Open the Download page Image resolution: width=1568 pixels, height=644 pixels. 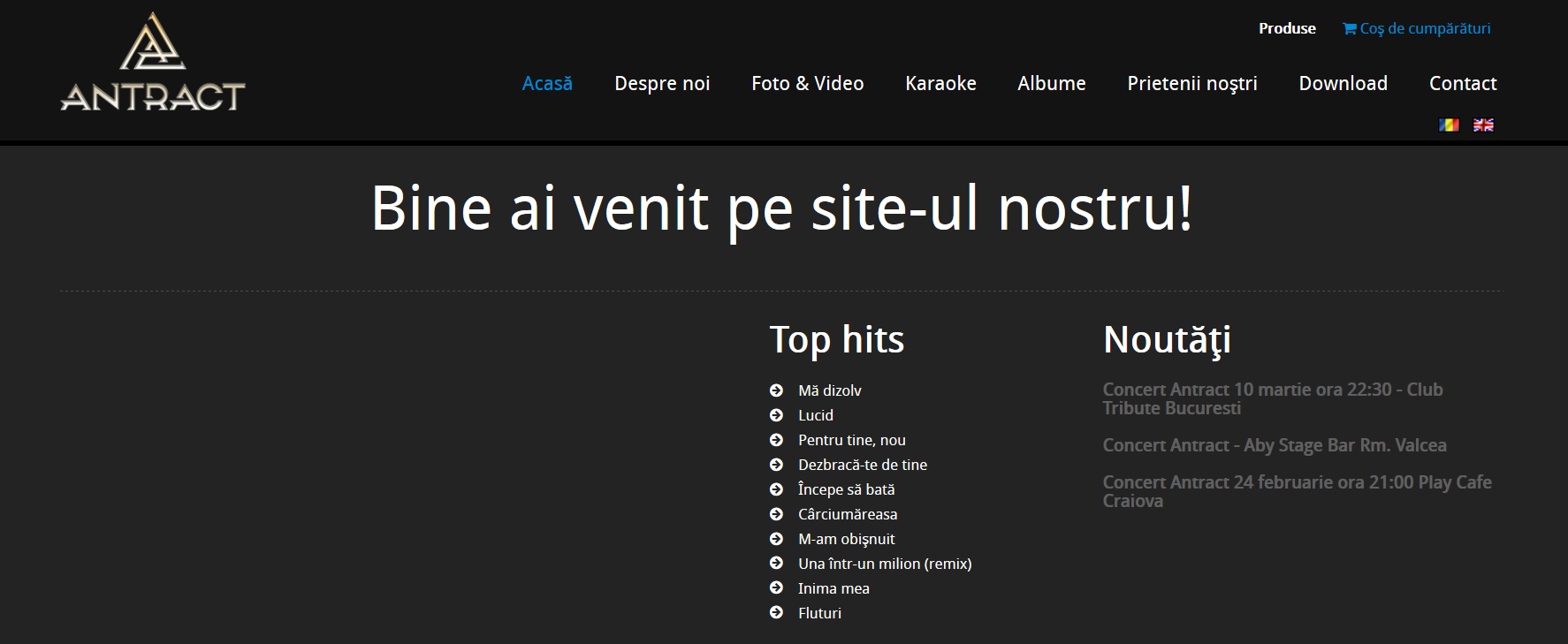1343,84
